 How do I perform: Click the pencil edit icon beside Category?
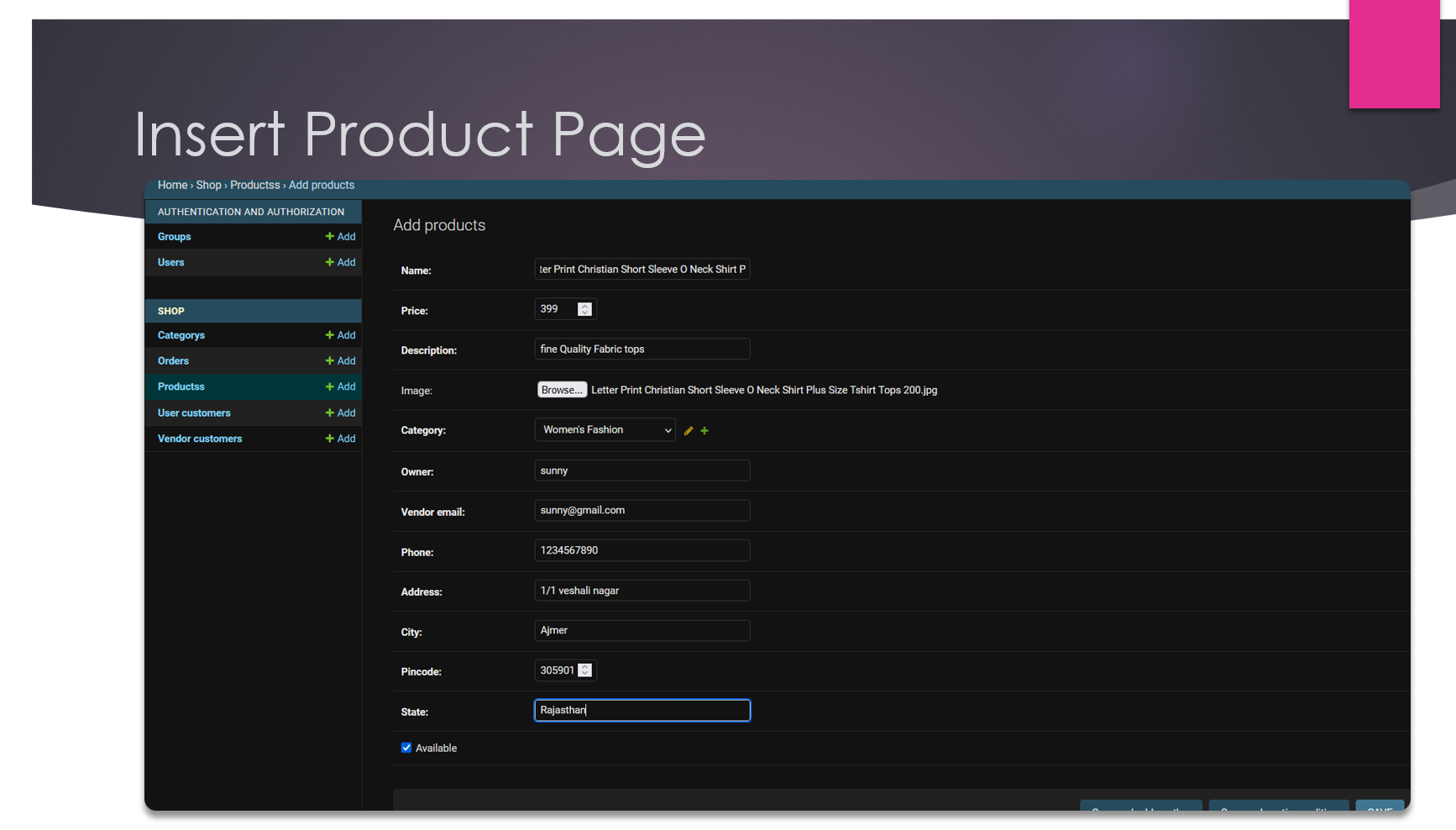point(689,431)
